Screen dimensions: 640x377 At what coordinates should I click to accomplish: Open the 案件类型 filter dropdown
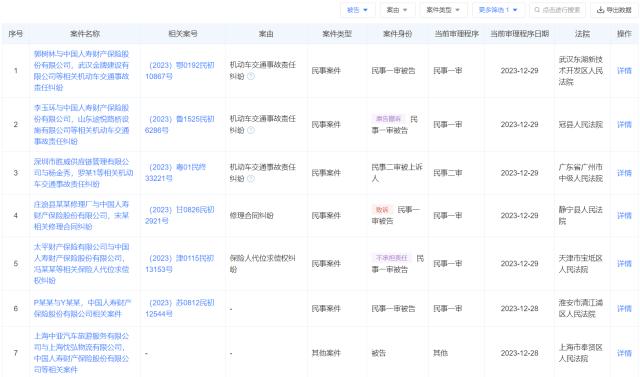click(x=443, y=10)
